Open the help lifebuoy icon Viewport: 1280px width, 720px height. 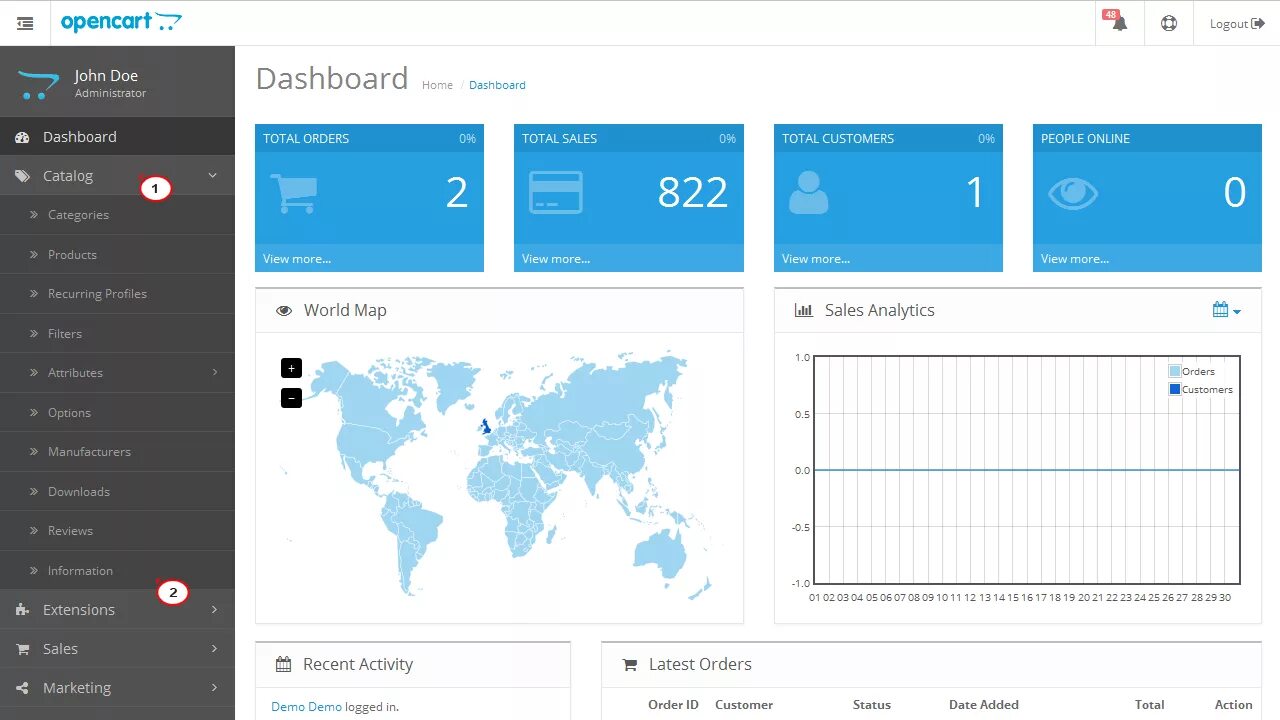[x=1169, y=23]
